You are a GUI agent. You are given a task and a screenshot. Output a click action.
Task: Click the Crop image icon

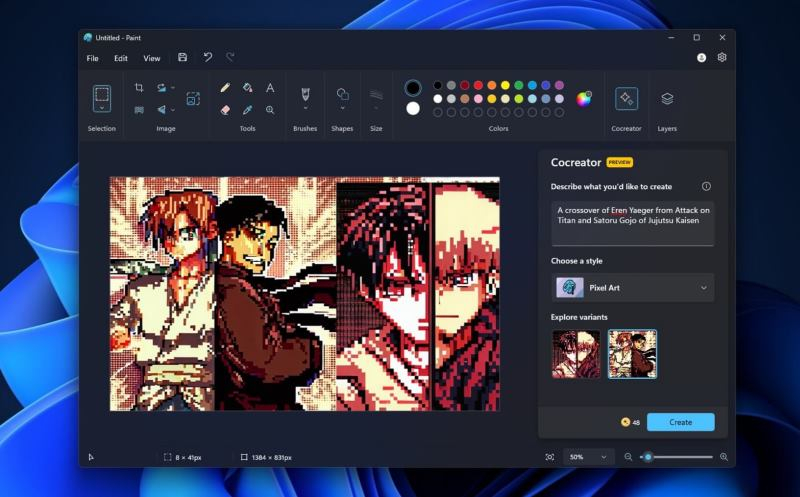click(x=139, y=88)
